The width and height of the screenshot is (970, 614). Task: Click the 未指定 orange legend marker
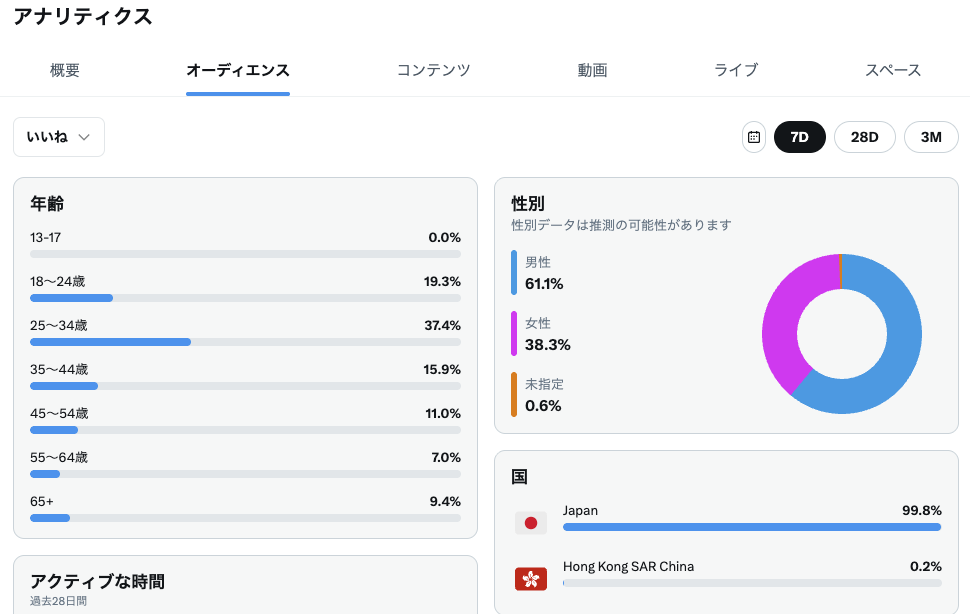click(x=514, y=394)
